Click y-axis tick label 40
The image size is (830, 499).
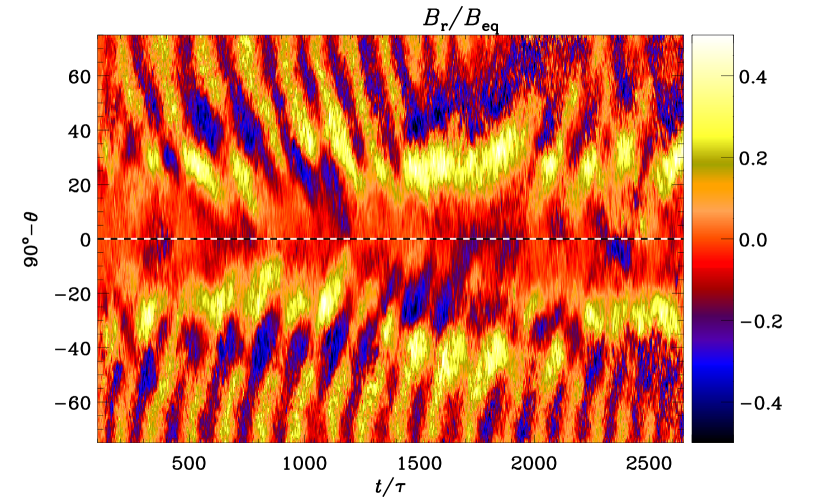click(x=79, y=130)
